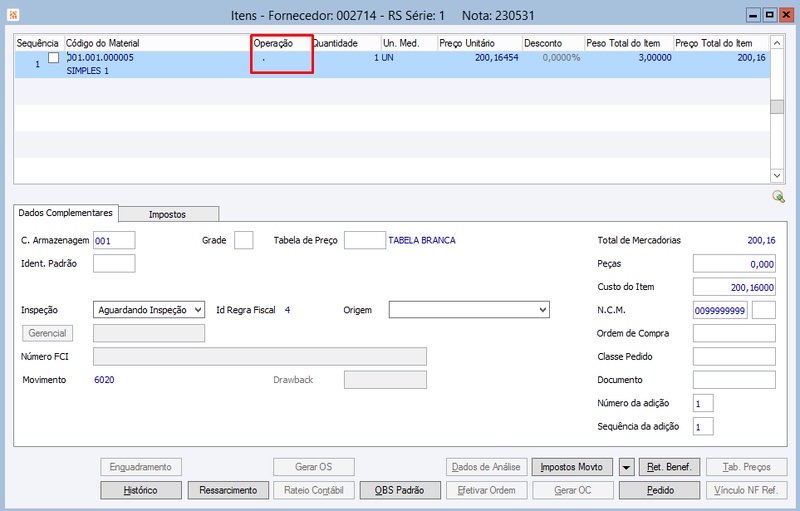Click the SIMPLES 1 description text
The height and width of the screenshot is (511, 800).
tap(87, 71)
